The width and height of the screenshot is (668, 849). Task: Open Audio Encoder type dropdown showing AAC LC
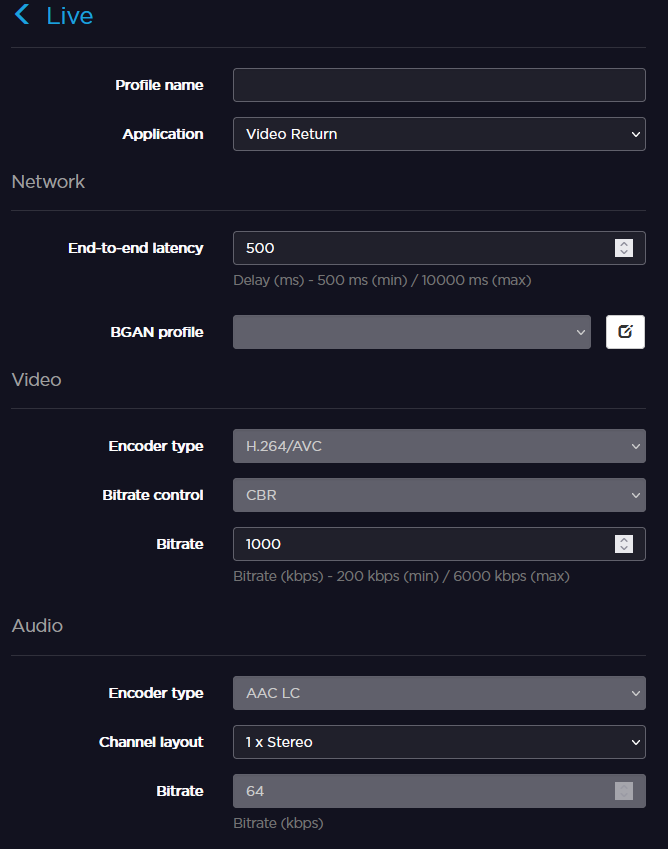(x=438, y=693)
